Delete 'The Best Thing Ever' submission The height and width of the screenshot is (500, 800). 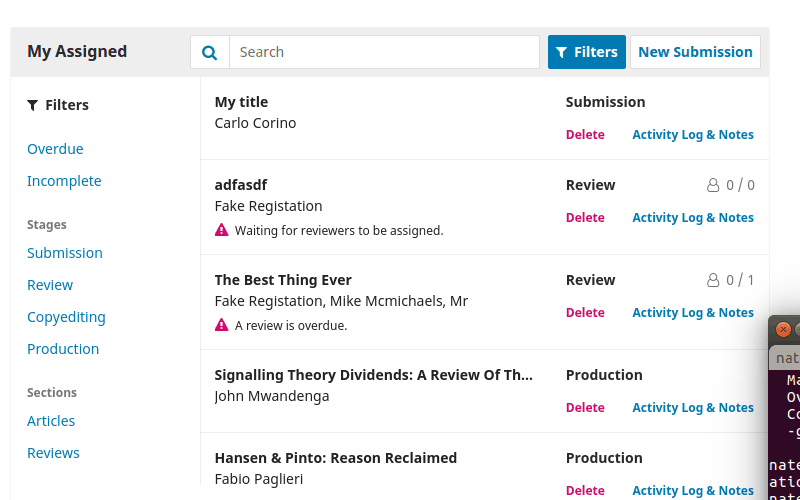pos(585,313)
